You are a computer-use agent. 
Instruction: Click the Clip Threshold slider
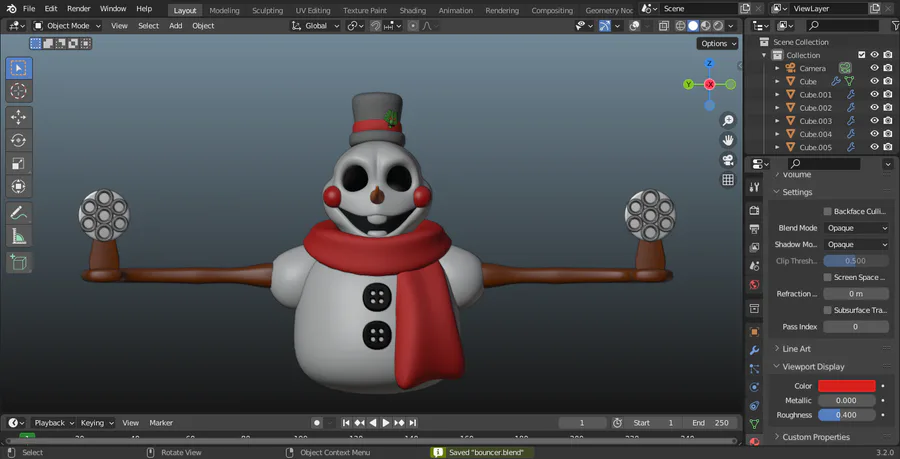[x=856, y=261]
